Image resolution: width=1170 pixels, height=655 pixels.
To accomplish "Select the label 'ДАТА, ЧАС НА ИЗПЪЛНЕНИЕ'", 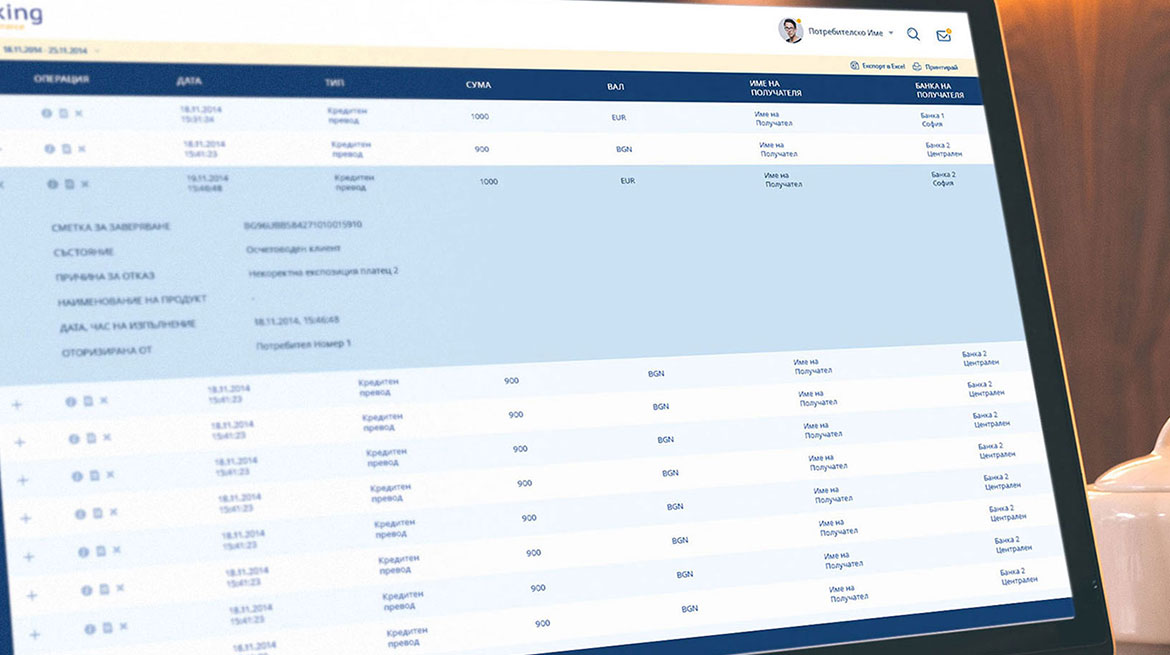I will point(128,326).
